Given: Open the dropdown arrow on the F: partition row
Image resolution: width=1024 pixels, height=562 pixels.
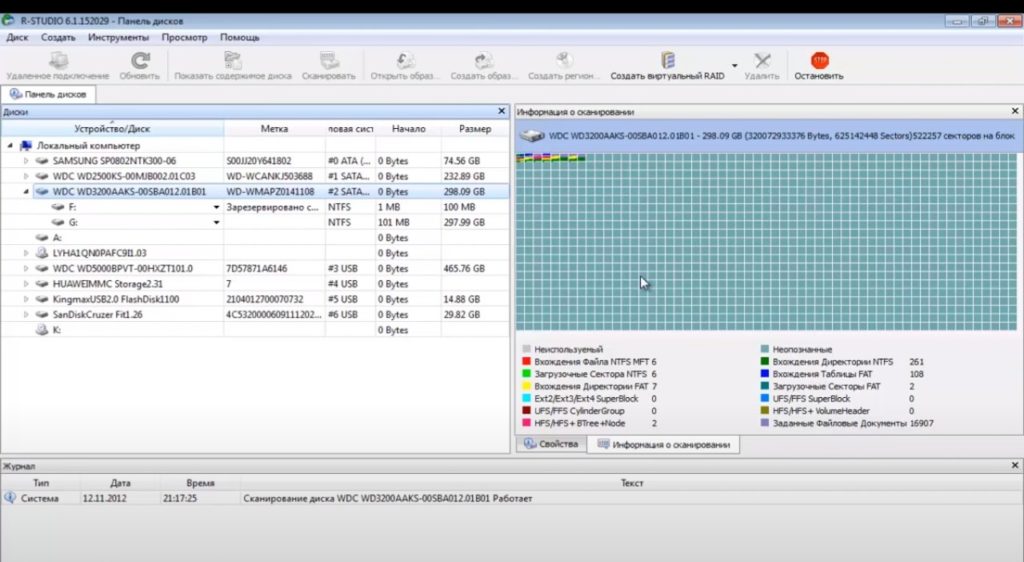Looking at the screenshot, I should coord(217,207).
